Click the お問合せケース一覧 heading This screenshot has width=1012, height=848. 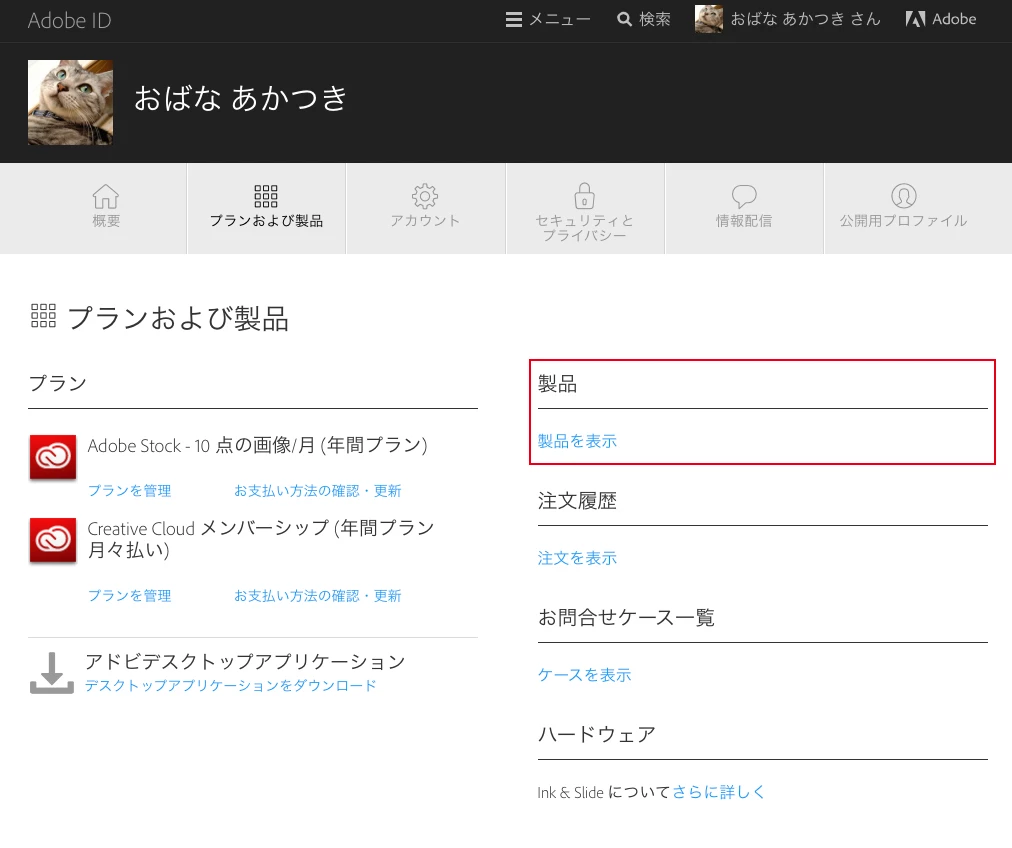click(626, 618)
